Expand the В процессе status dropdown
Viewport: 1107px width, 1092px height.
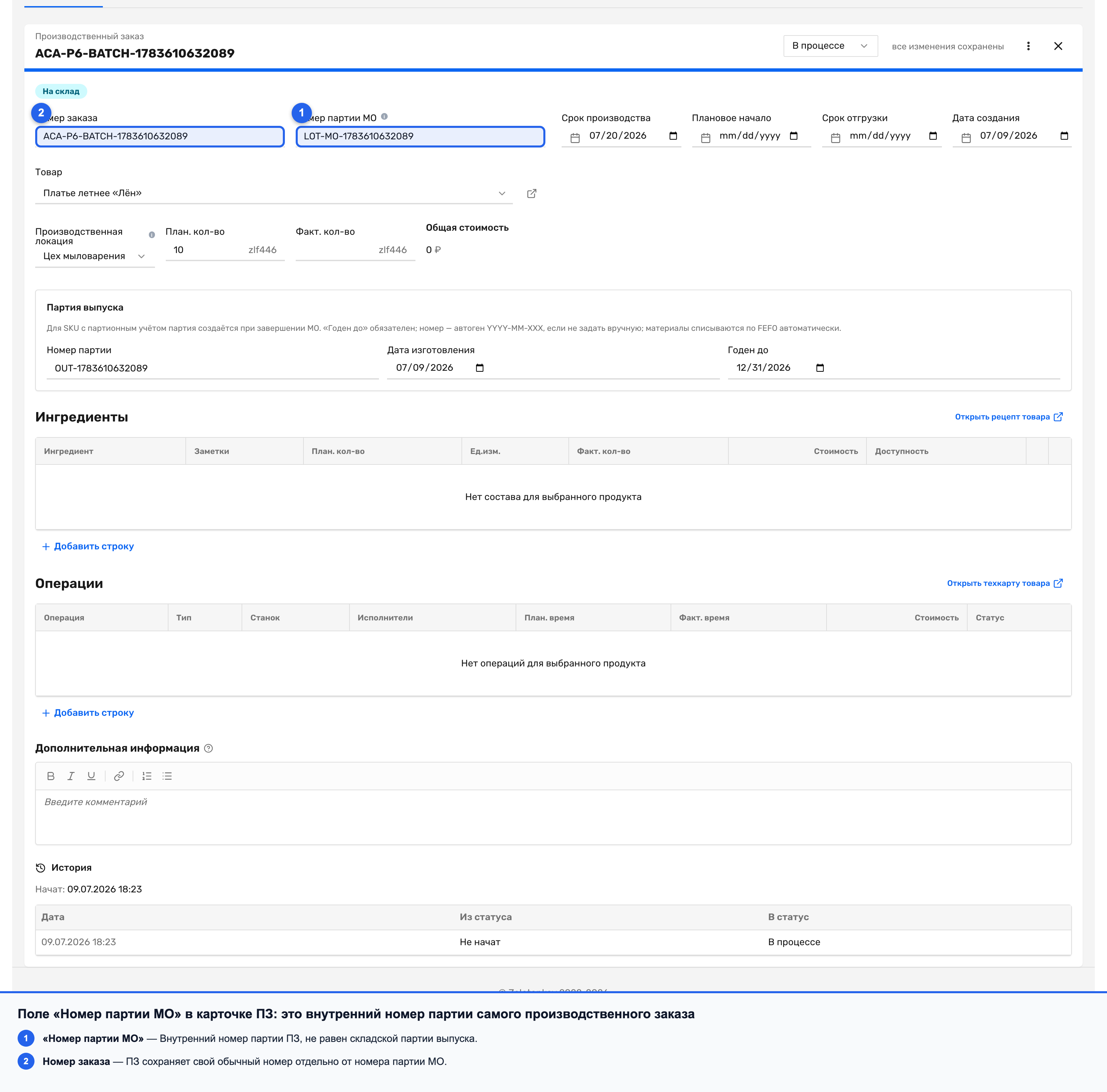[830, 46]
